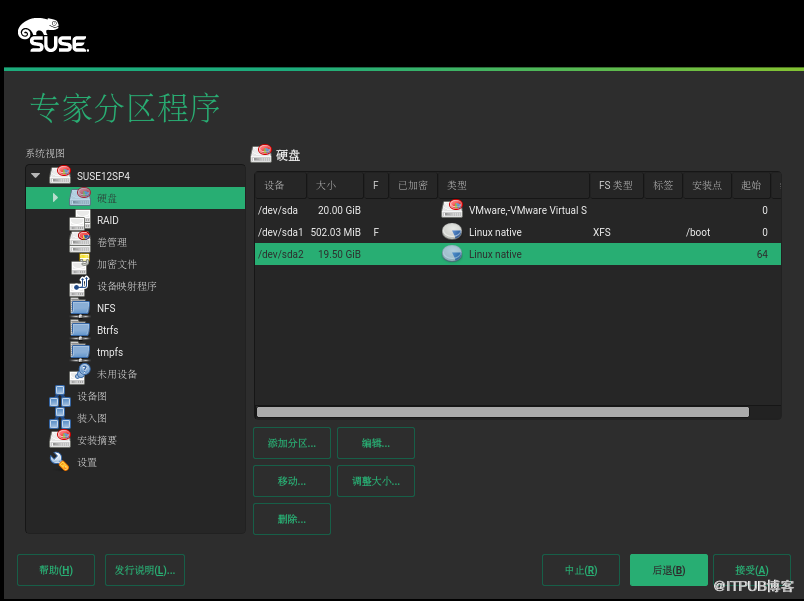
Task: Click the 装入图 mount graph icon
Action: 60,418
